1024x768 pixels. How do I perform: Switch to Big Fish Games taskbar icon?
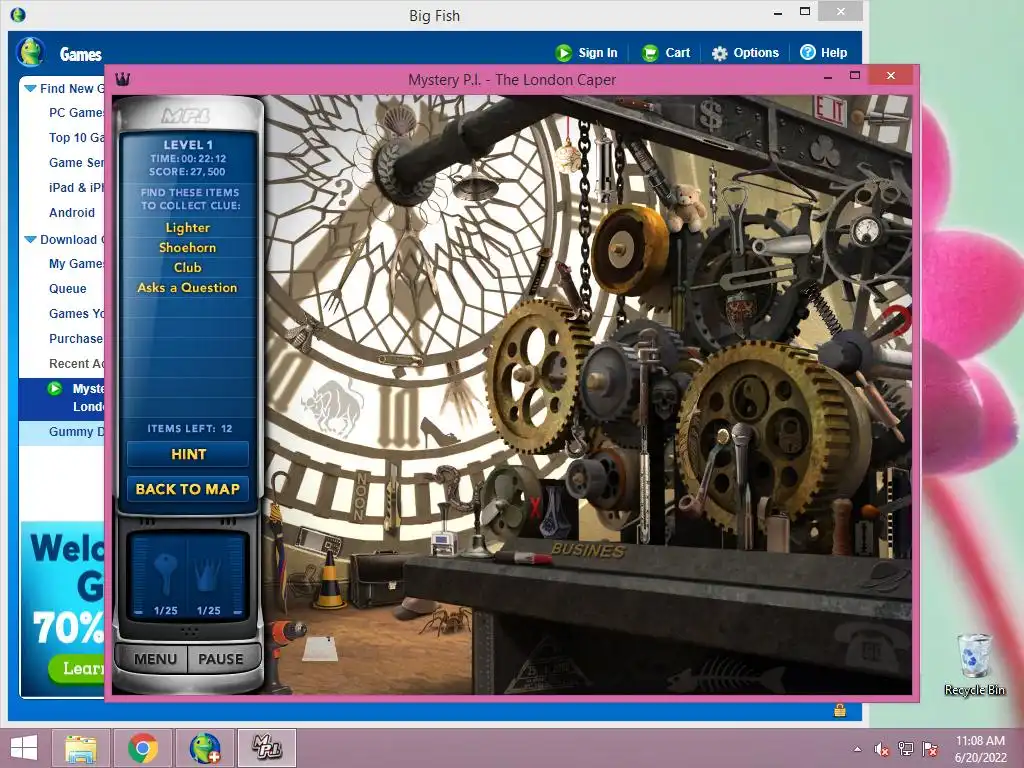(204, 748)
